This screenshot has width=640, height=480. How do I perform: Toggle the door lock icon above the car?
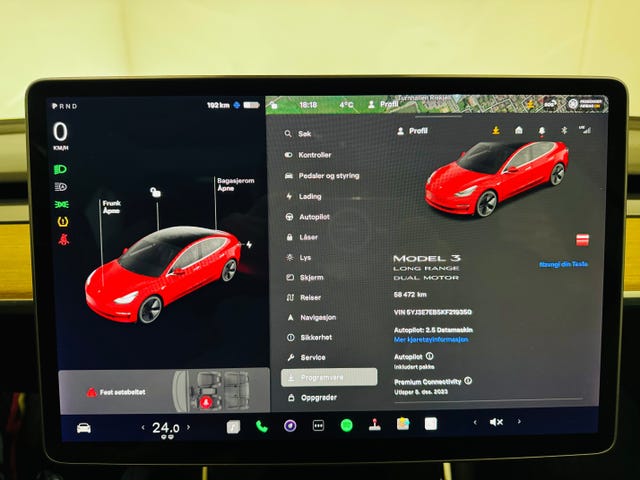156,192
